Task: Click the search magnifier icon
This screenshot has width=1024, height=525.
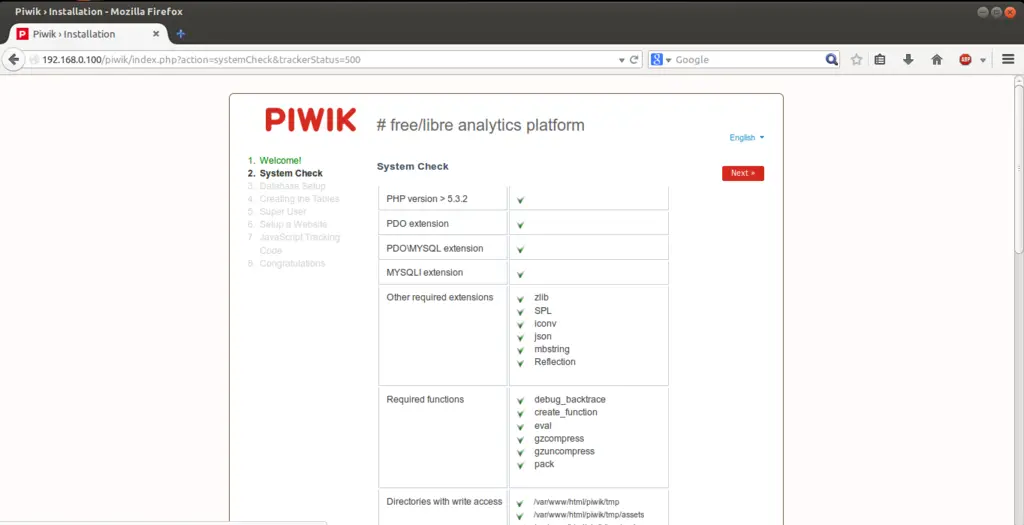Action: tap(831, 59)
